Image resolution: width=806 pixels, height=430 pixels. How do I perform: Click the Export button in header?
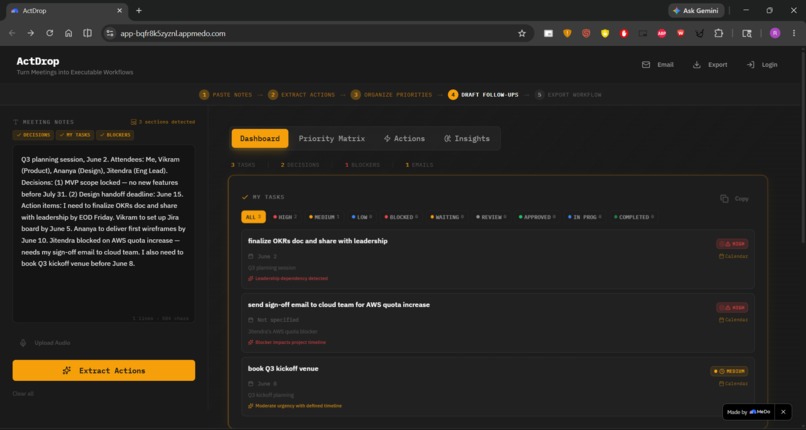[x=710, y=65]
